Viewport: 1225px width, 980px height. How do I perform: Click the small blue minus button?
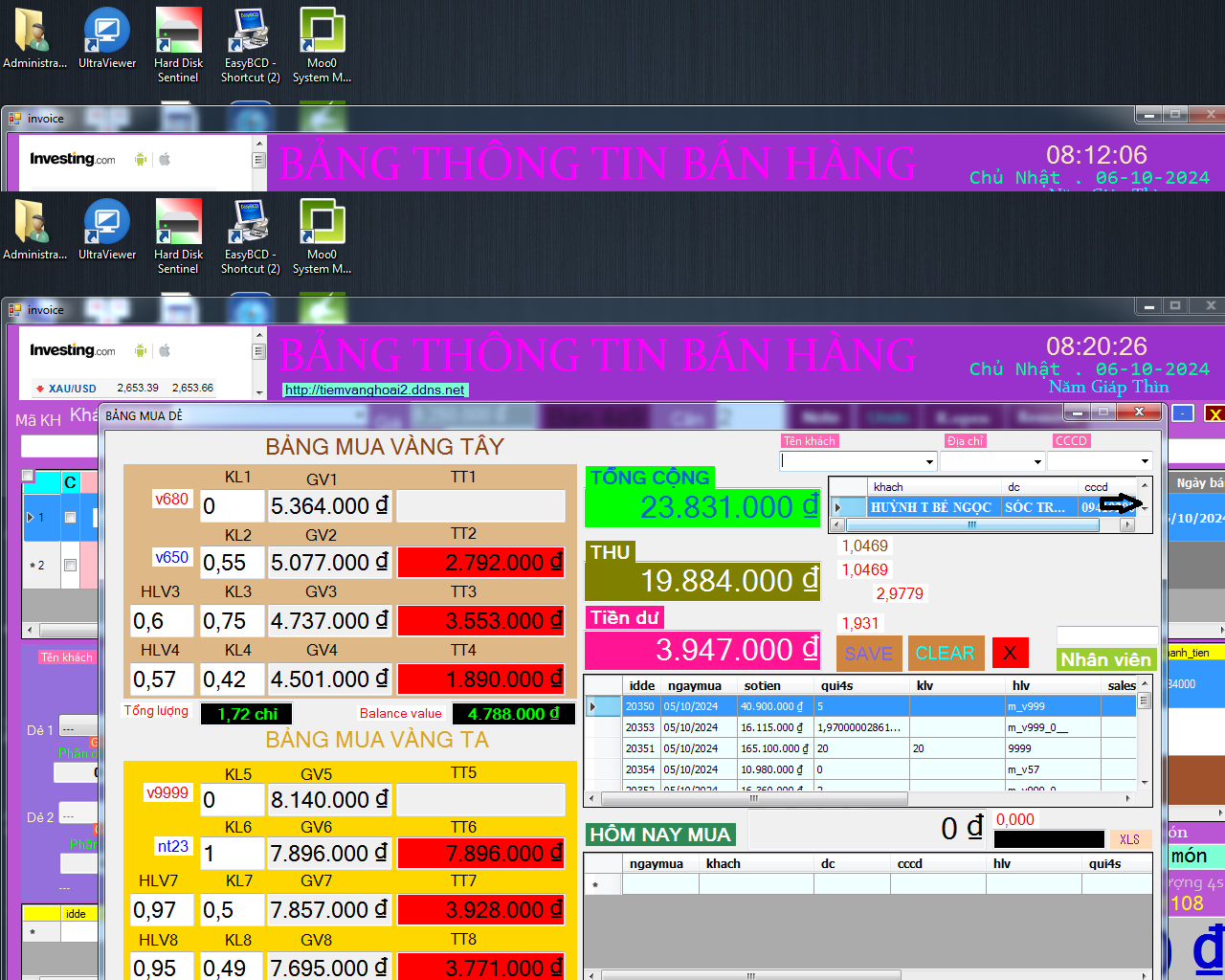point(1184,413)
